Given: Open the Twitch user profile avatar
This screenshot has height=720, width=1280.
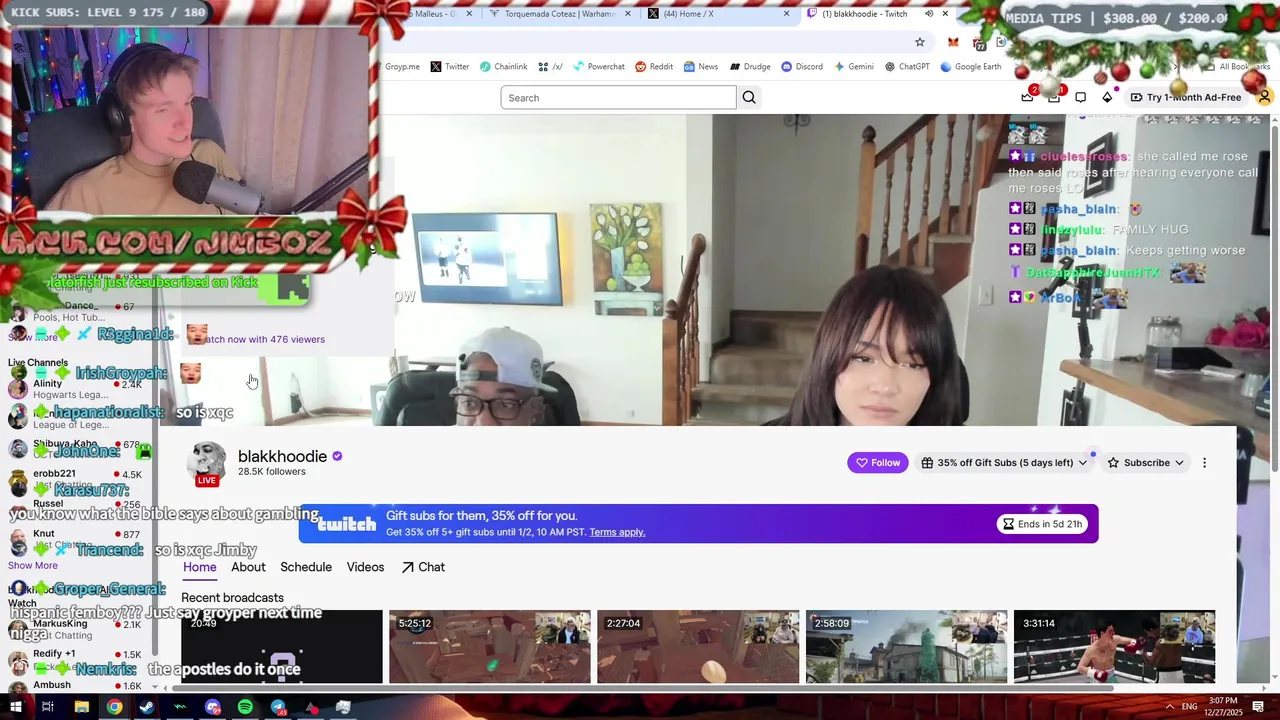Looking at the screenshot, I should pyautogui.click(x=1264, y=97).
